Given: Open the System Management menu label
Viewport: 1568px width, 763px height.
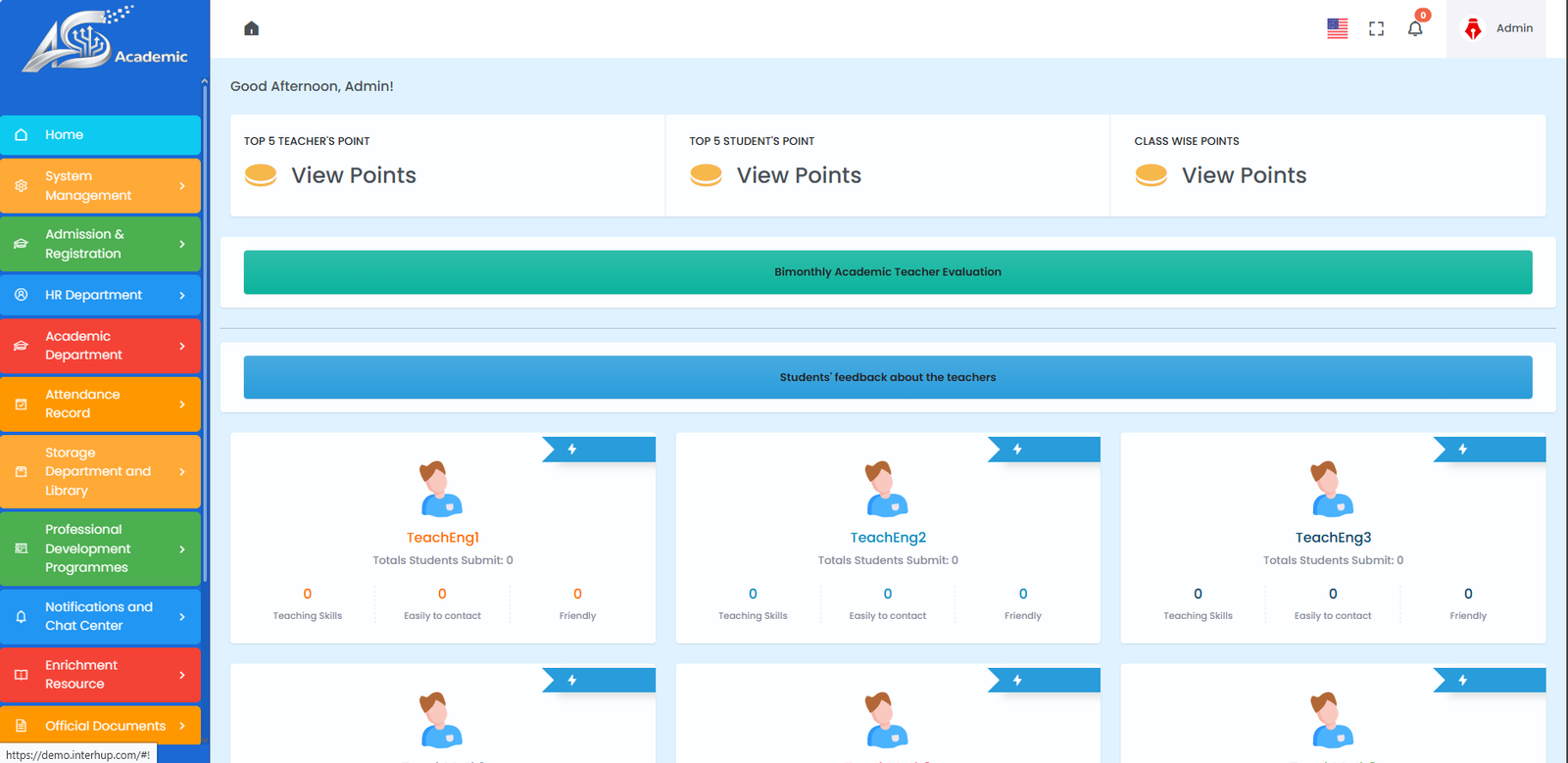Looking at the screenshot, I should (x=88, y=186).
